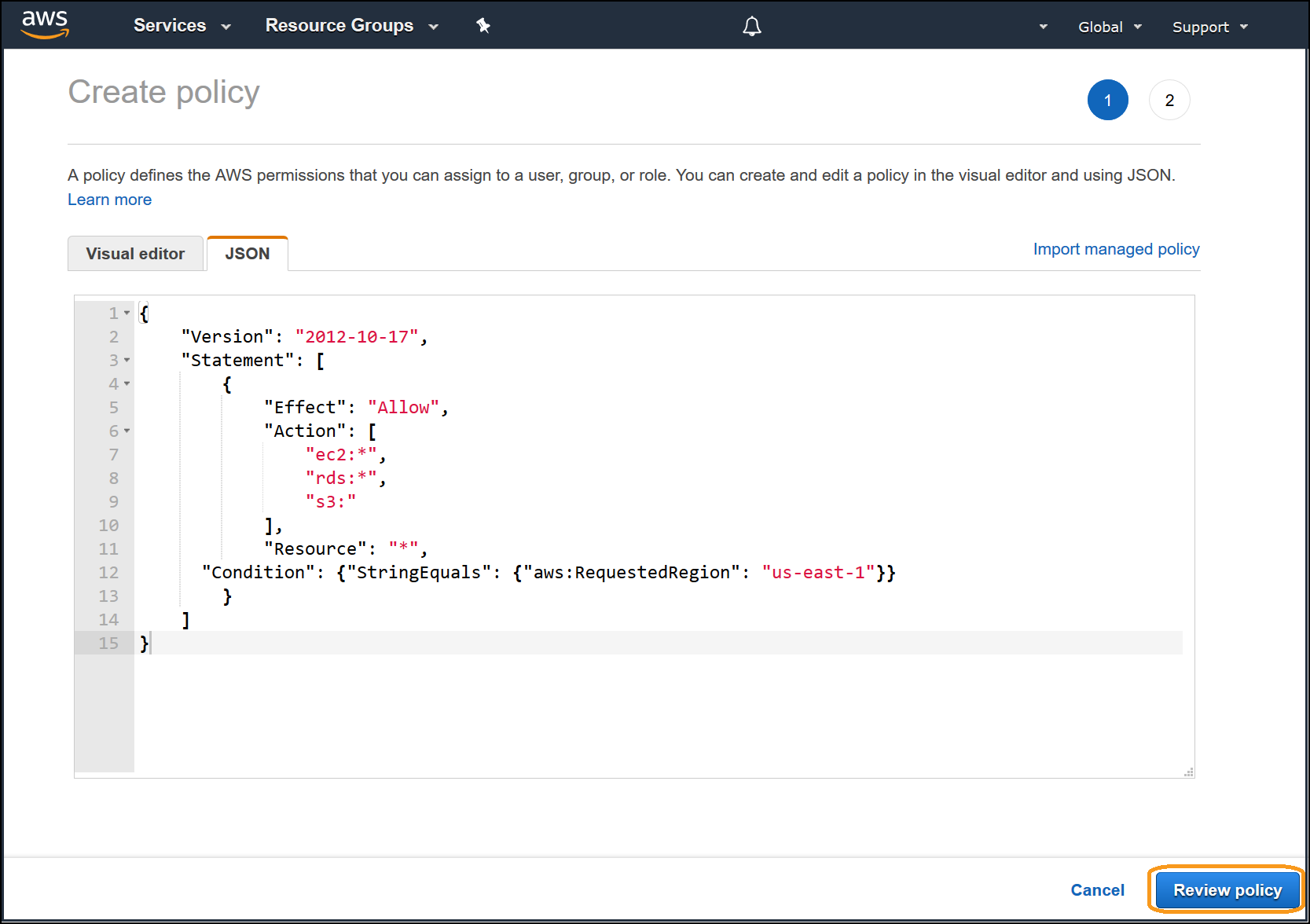Open the Global region dropdown
This screenshot has width=1310, height=924.
click(1109, 27)
